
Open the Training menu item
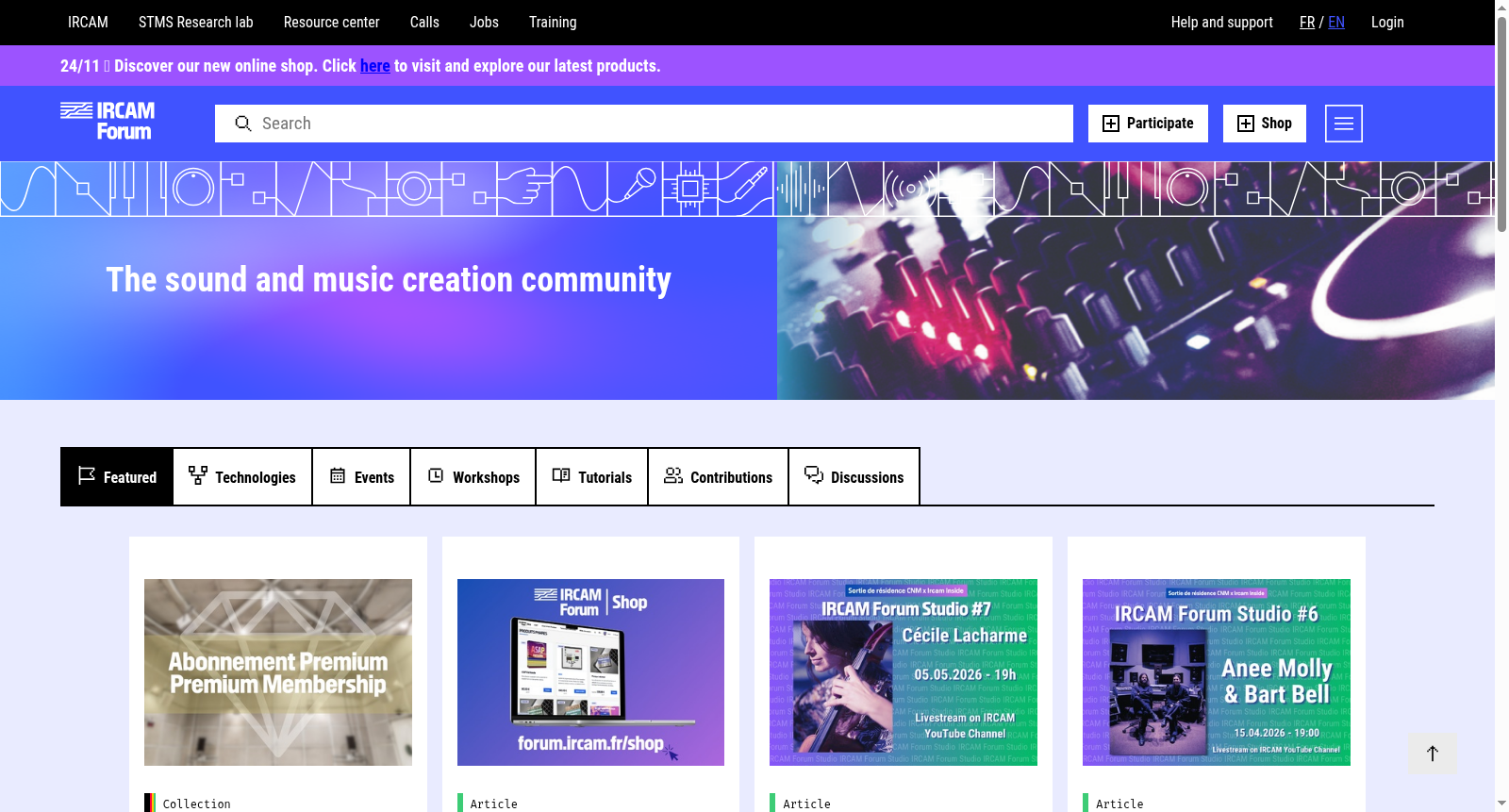pyautogui.click(x=553, y=22)
